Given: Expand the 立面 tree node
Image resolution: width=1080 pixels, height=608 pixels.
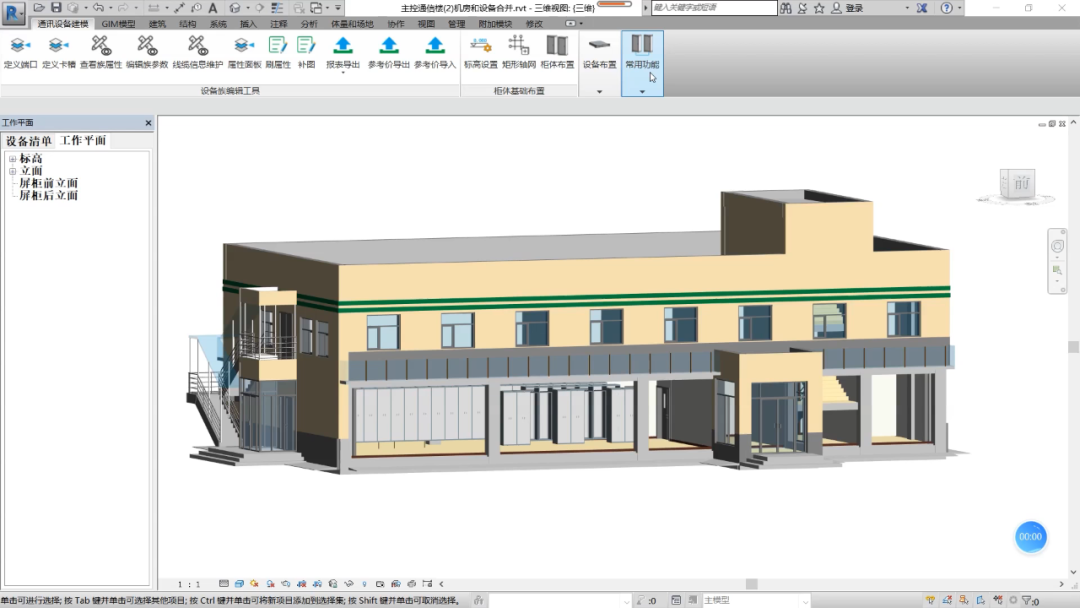Looking at the screenshot, I should pyautogui.click(x=13, y=171).
